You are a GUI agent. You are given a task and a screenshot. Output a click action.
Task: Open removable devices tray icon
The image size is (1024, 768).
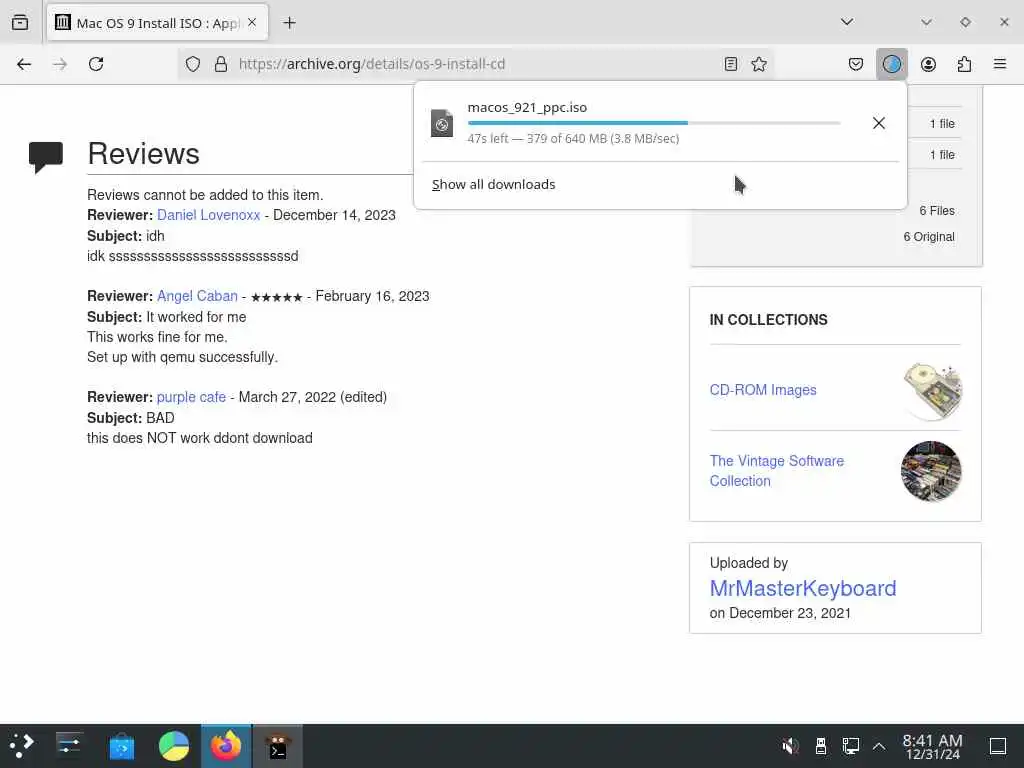coord(821,746)
